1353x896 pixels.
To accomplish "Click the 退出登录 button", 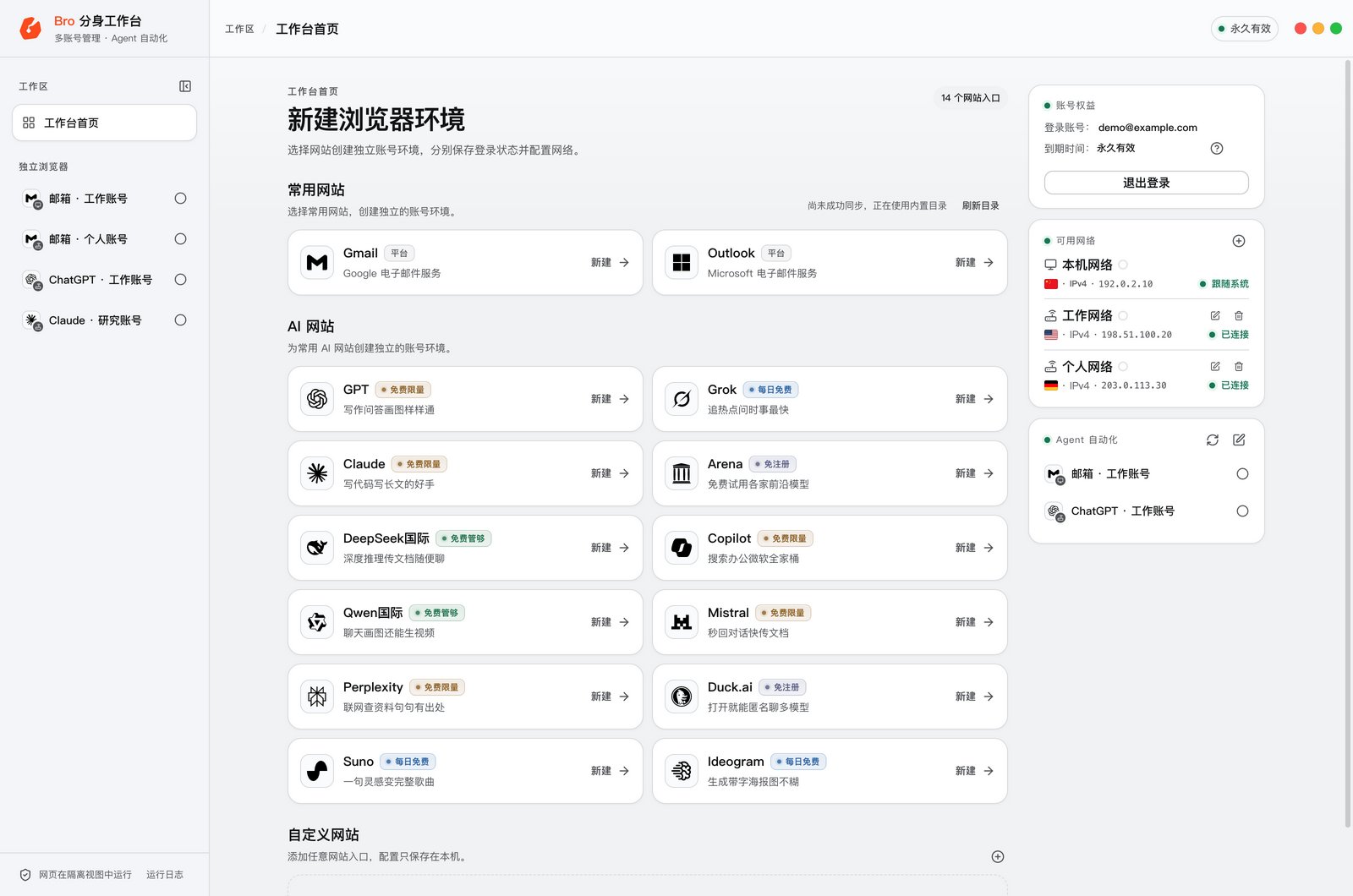I will (x=1147, y=183).
